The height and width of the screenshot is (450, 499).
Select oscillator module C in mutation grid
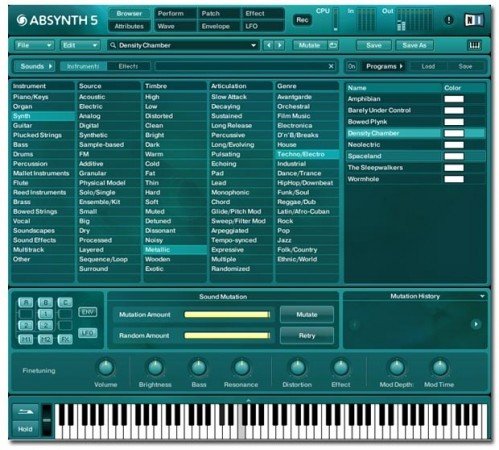tap(65, 302)
